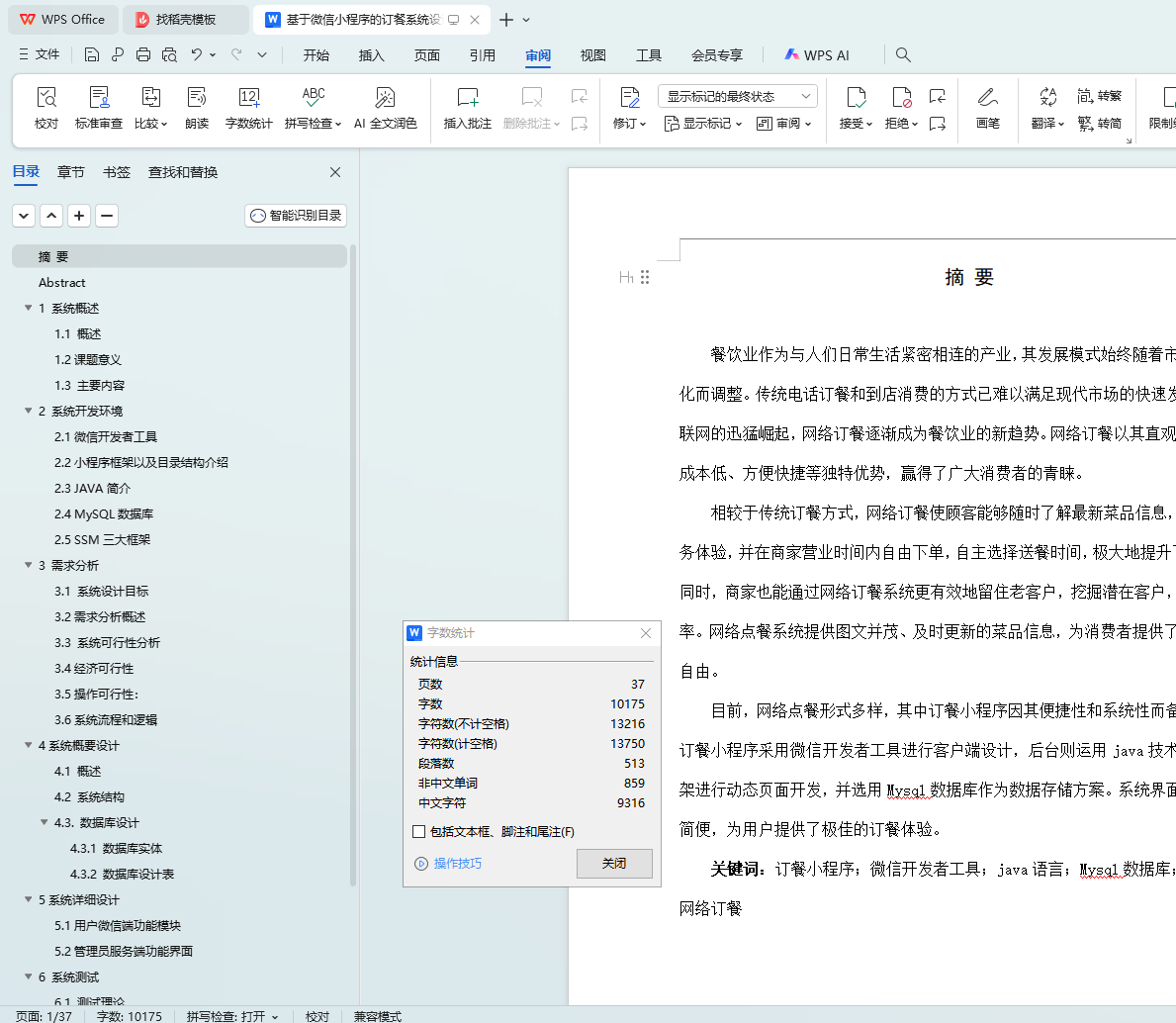Open 显示标记的最终状态 combo box
The width and height of the screenshot is (1176, 1023).
tap(737, 96)
